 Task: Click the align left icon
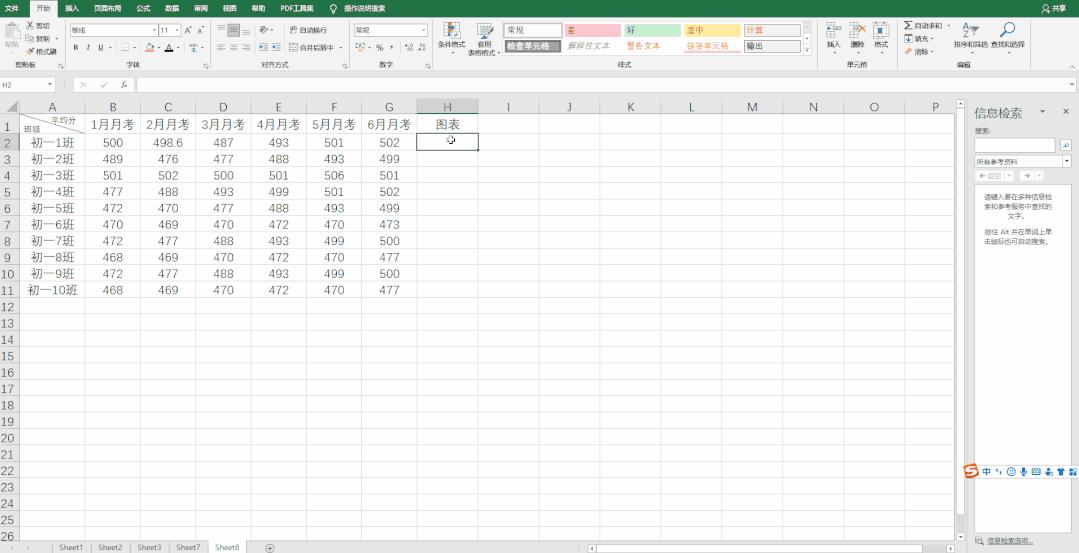click(221, 47)
